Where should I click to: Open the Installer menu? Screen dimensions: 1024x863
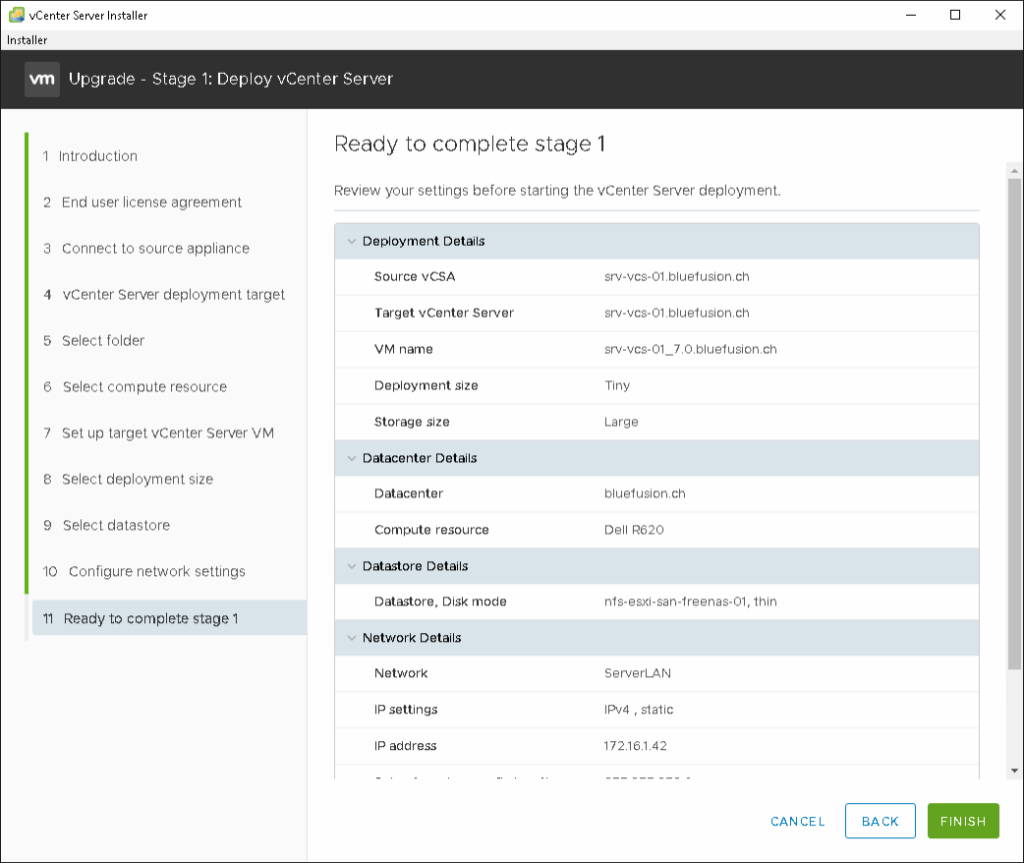[x=27, y=40]
